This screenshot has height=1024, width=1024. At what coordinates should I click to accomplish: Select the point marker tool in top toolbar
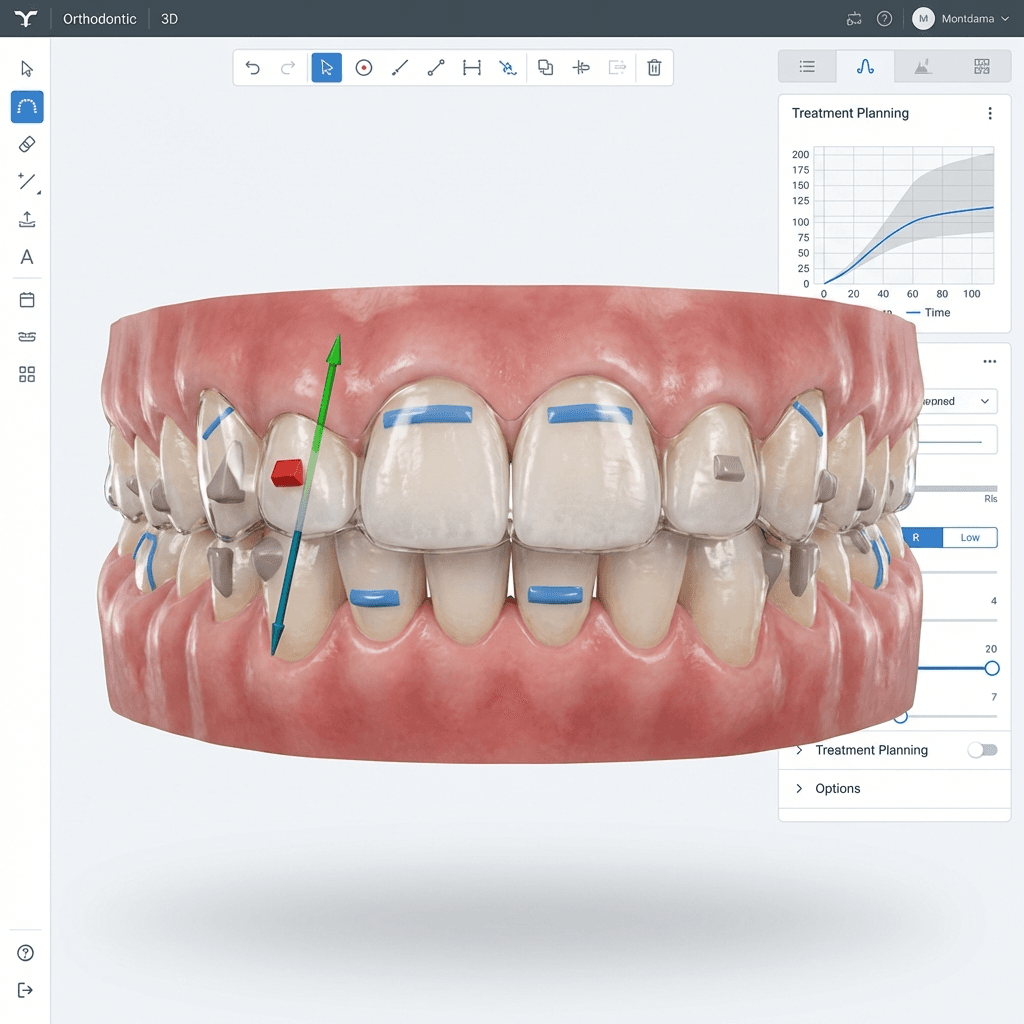coord(363,67)
